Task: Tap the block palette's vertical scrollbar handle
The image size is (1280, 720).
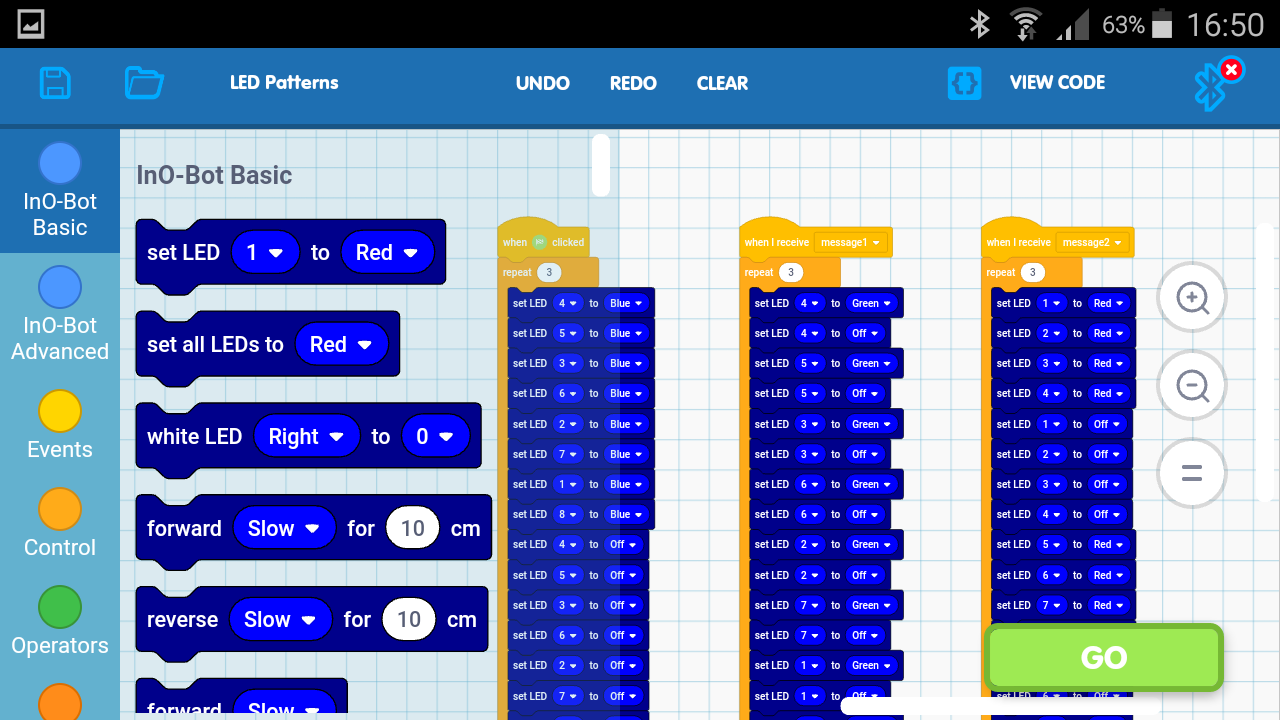Action: pos(601,165)
